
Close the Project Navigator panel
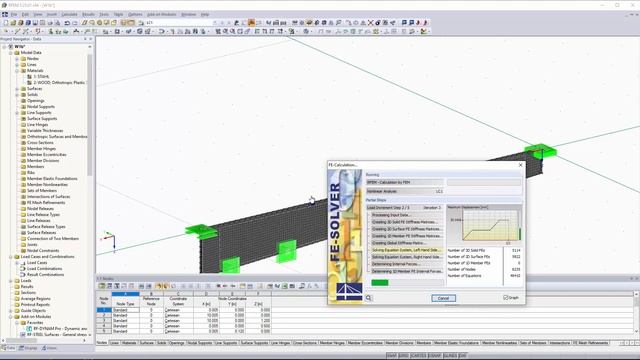pyautogui.click(x=91, y=39)
